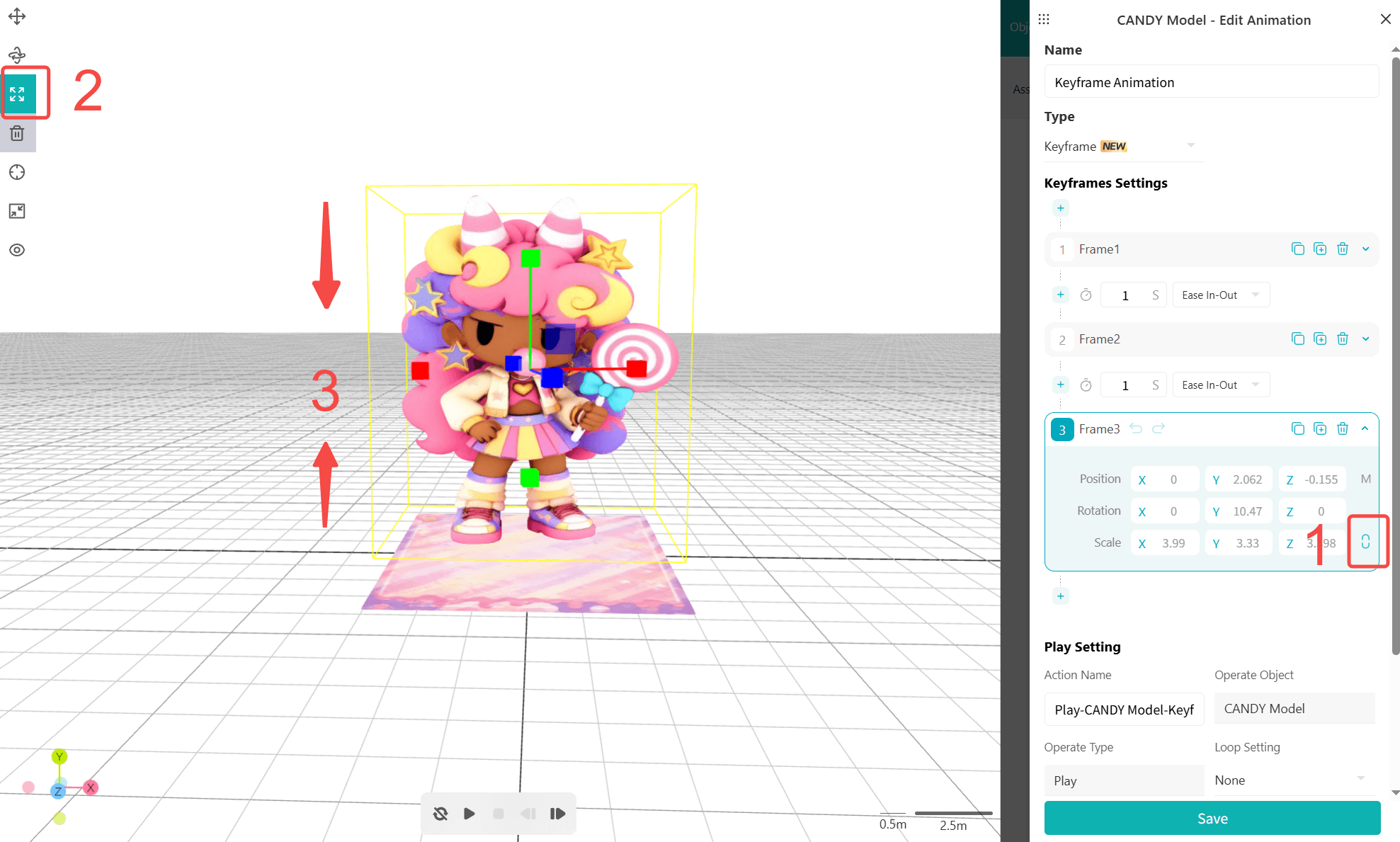Add a keyframe using the plus above Frame1
Image resolution: width=1400 pixels, height=842 pixels.
(1060, 208)
